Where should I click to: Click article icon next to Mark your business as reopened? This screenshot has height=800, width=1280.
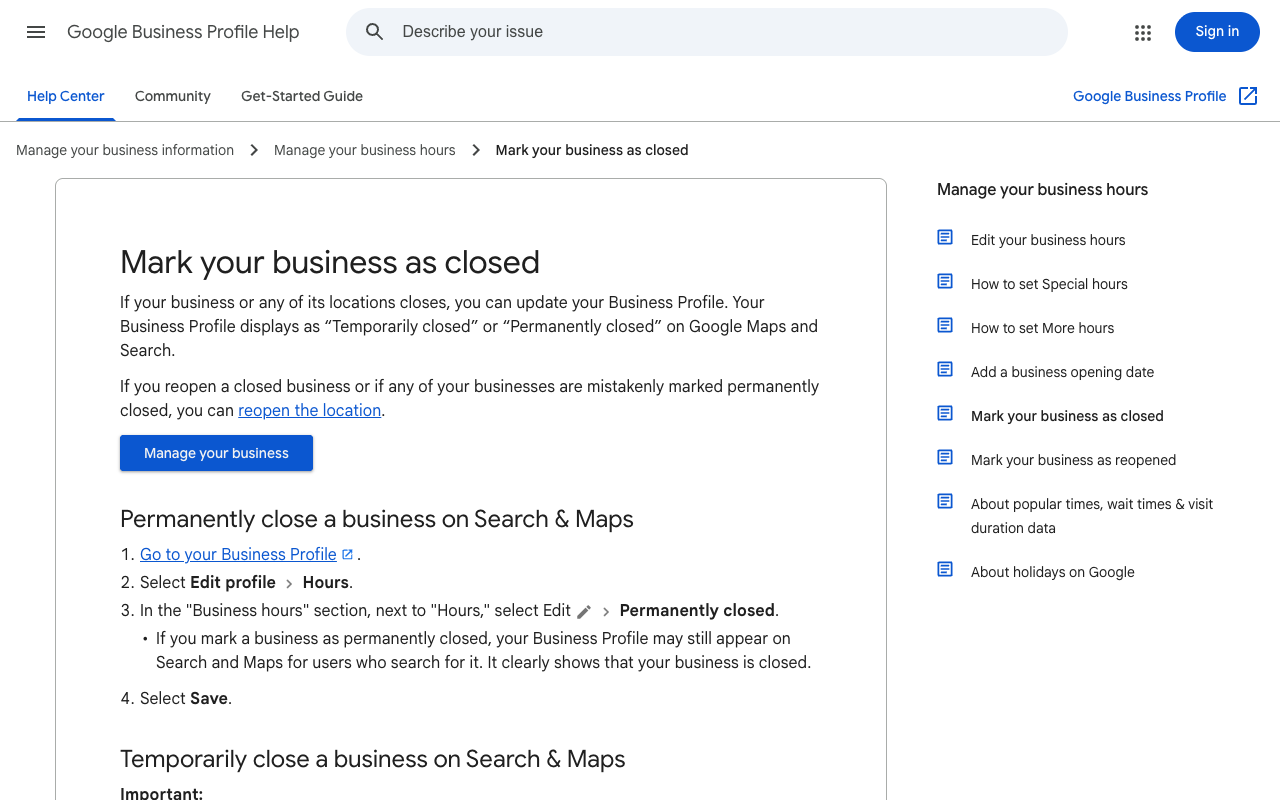(945, 457)
